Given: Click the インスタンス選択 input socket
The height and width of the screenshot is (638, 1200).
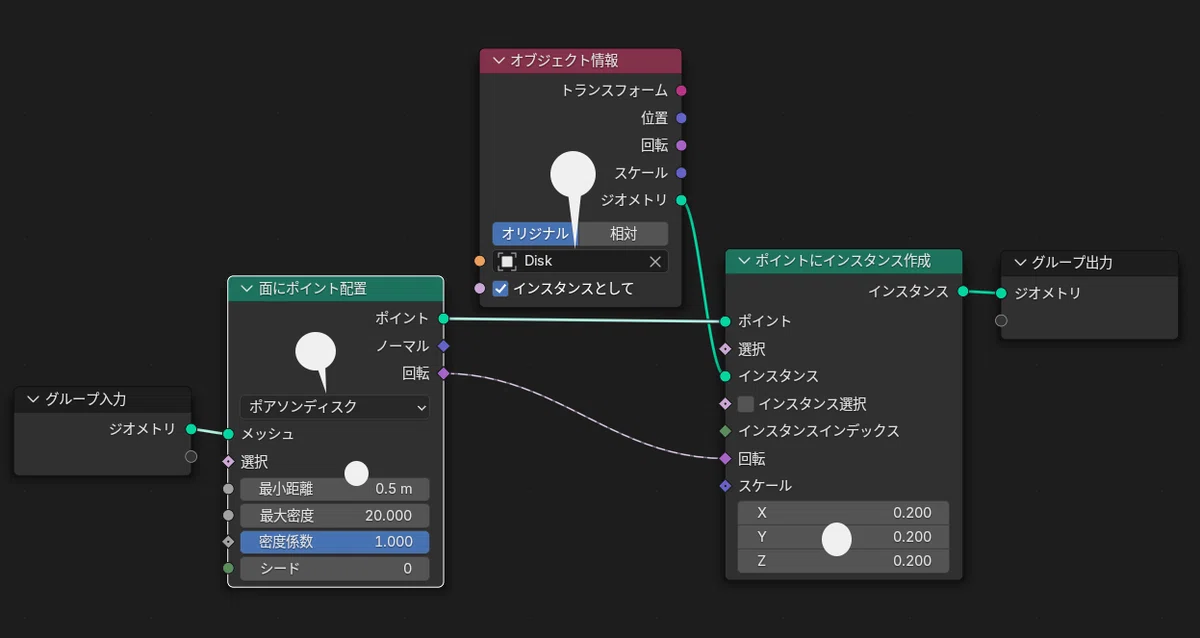Looking at the screenshot, I should [x=726, y=404].
